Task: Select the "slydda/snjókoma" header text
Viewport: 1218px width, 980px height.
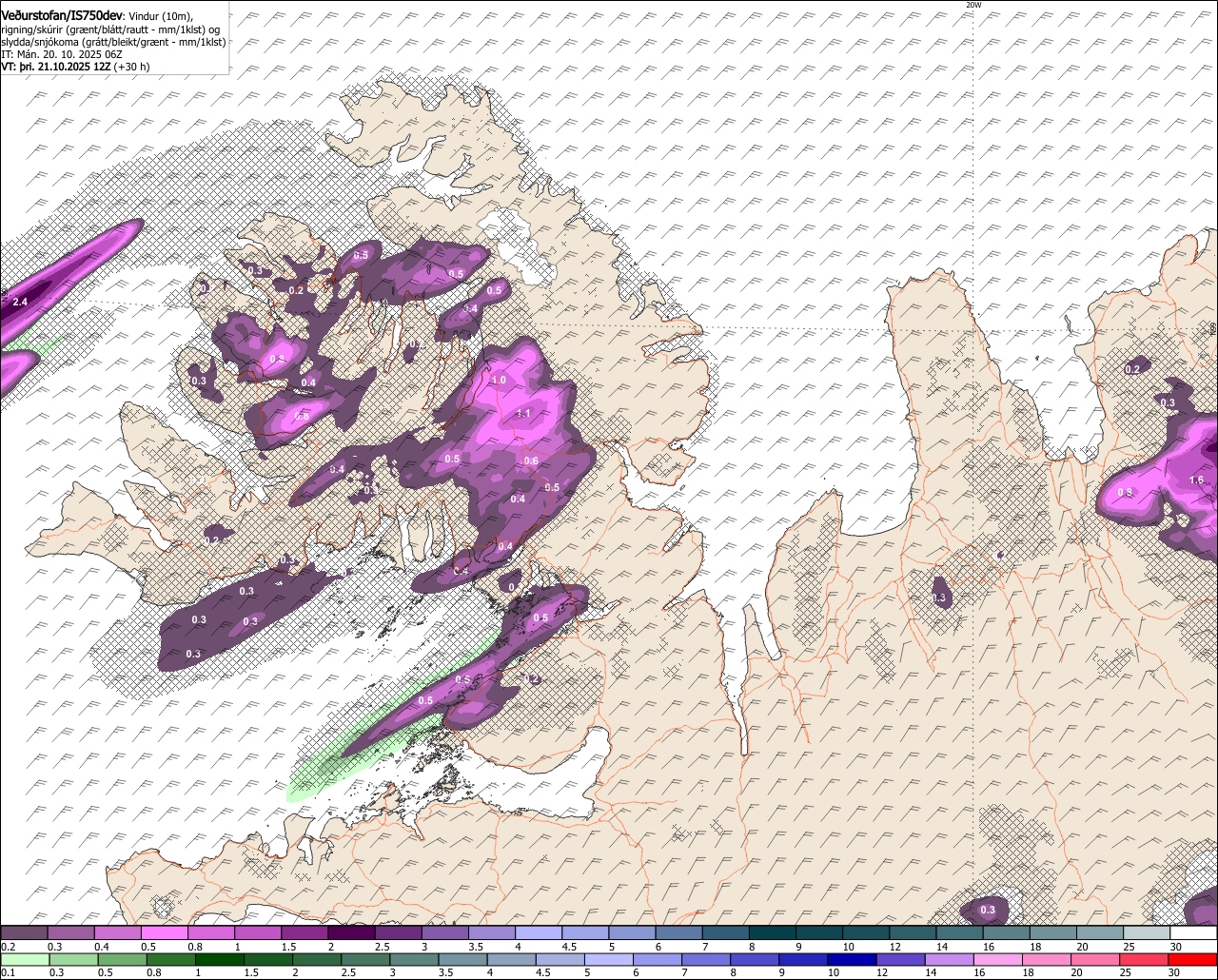Action: [41, 42]
